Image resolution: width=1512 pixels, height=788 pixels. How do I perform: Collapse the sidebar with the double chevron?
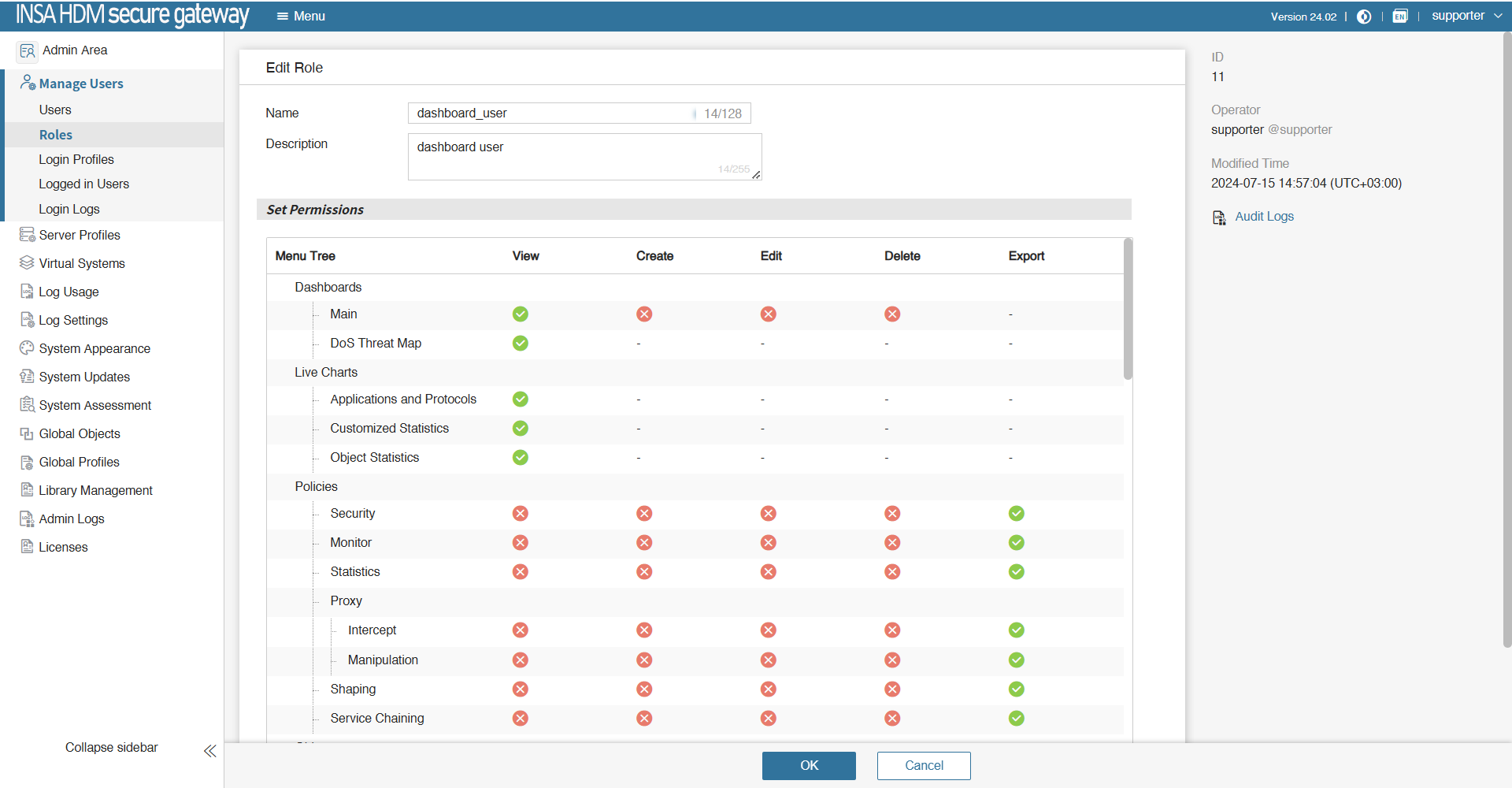pos(209,751)
